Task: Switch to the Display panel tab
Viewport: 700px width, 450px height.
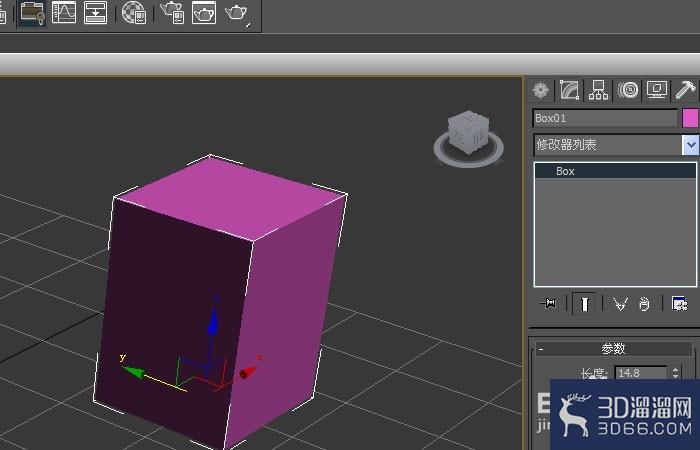Action: (657, 90)
